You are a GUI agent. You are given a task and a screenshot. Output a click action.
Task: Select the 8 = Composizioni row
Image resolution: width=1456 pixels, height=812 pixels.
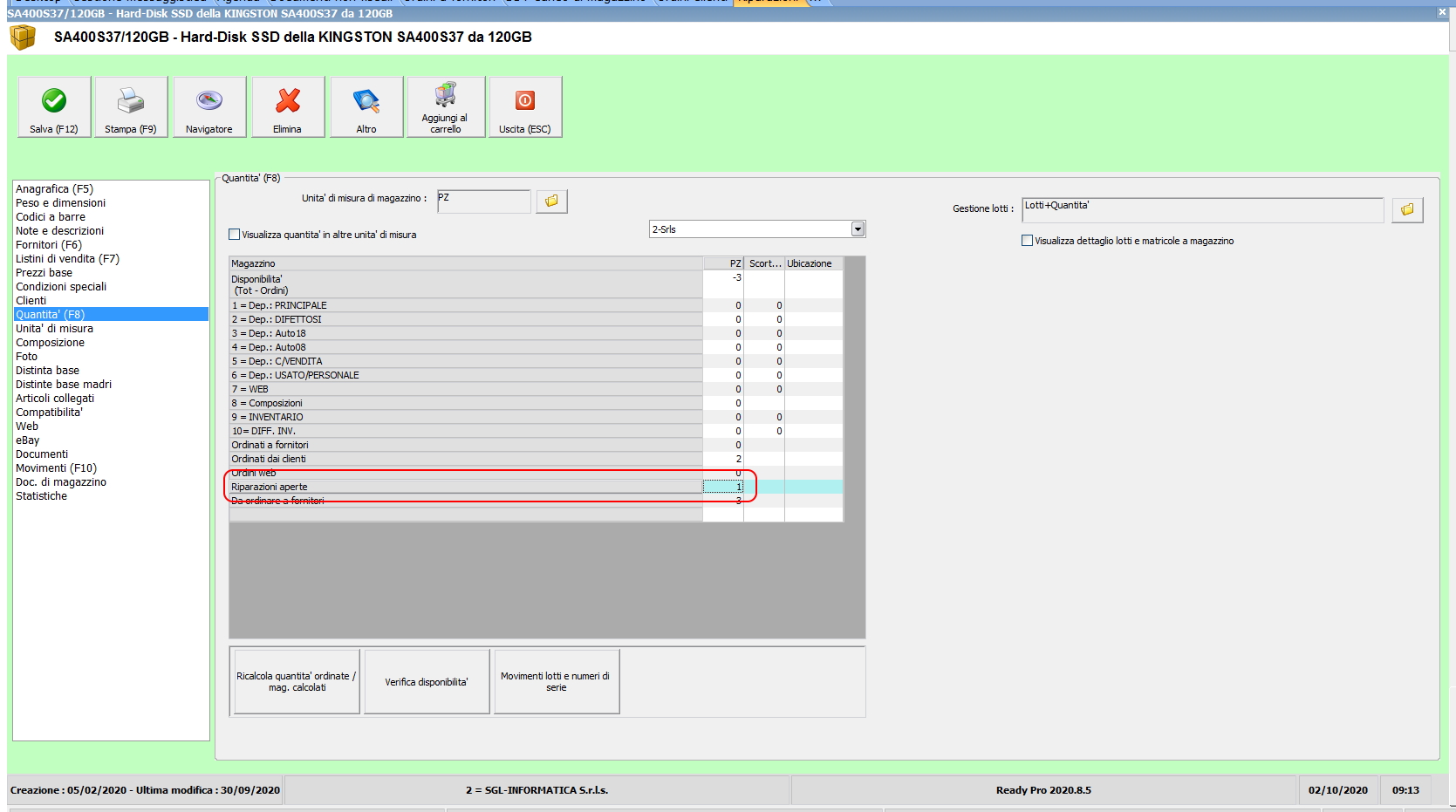[x=466, y=403]
